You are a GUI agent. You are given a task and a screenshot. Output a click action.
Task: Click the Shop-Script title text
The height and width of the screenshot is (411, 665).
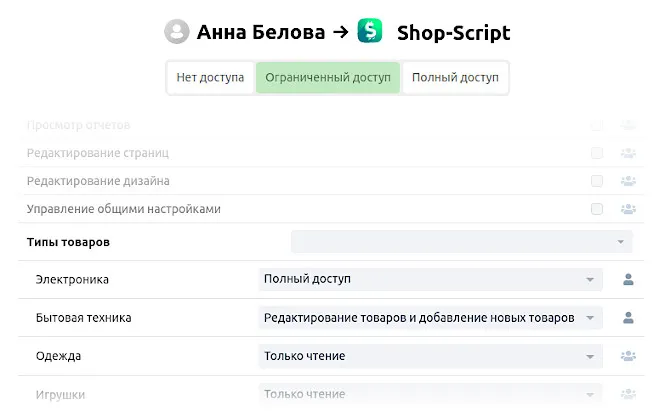click(x=453, y=33)
